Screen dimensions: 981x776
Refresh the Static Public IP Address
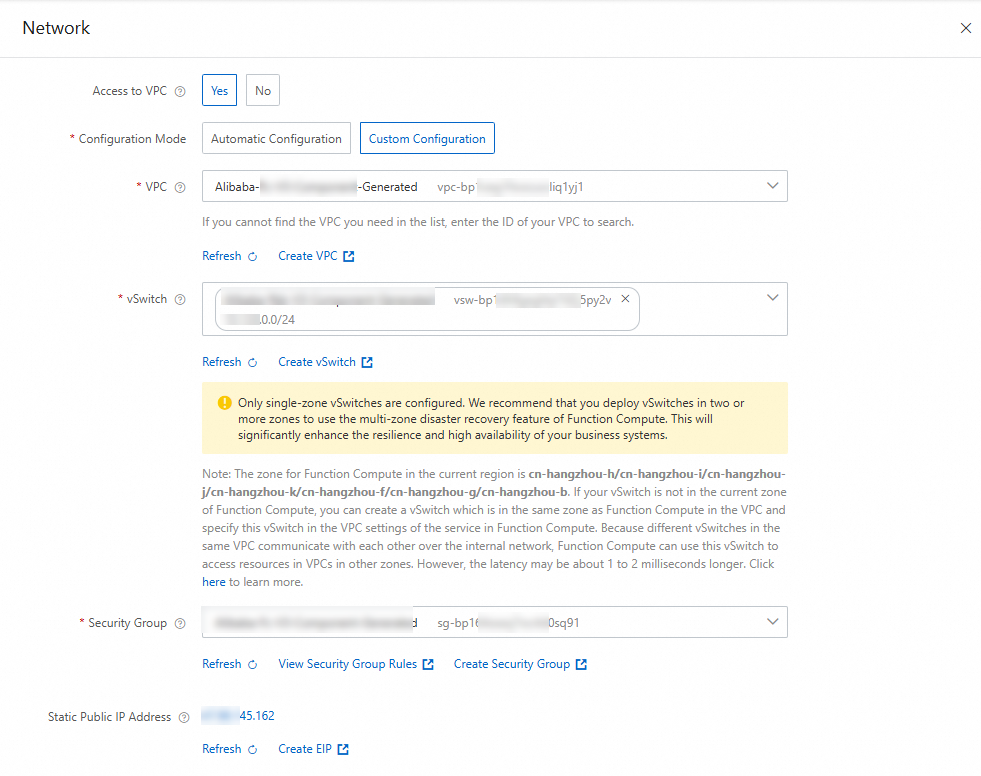pos(221,749)
